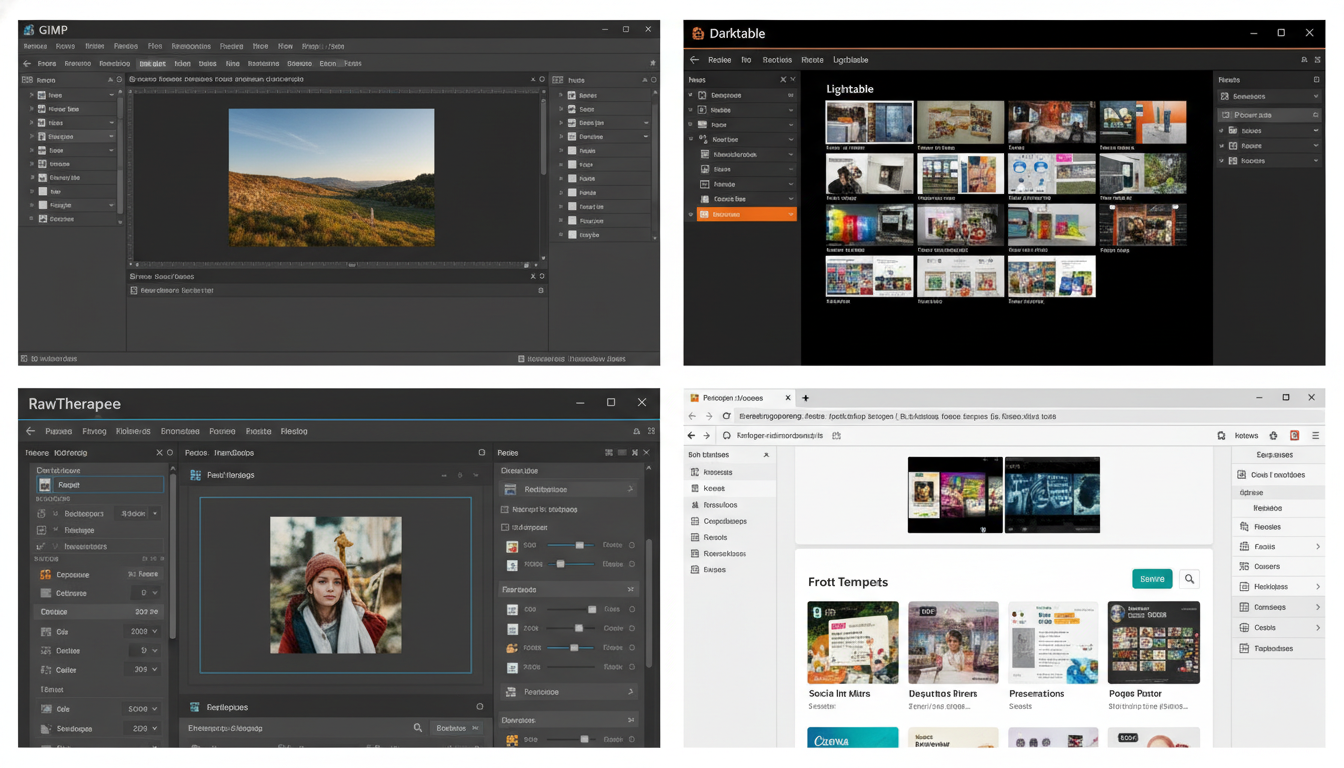Switch to the Lighttable view in Darktable
1344x768 pixels.
point(850,60)
